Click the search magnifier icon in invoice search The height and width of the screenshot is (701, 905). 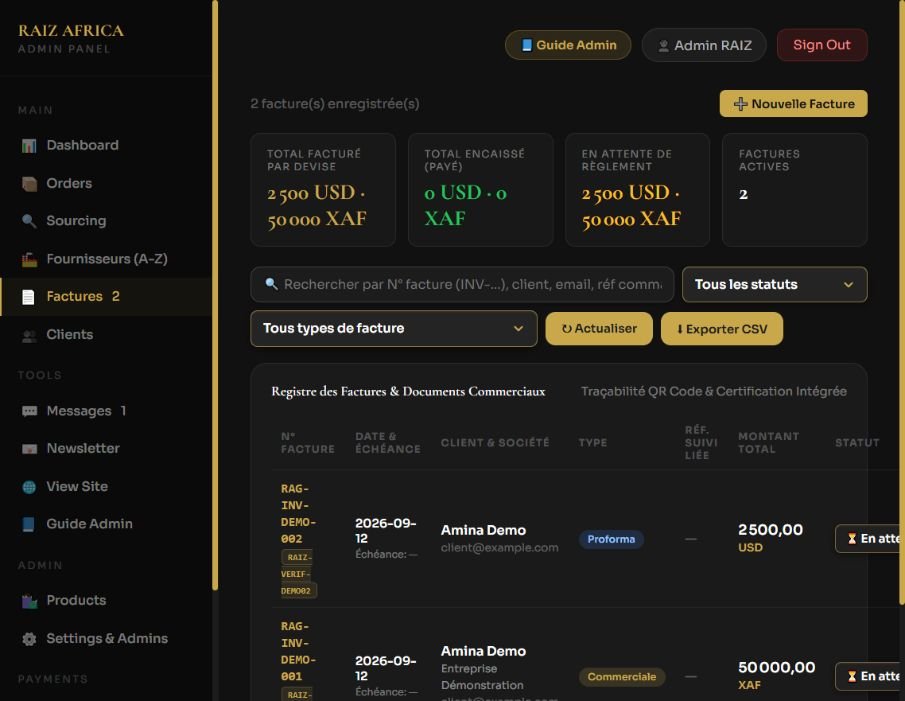(x=271, y=284)
